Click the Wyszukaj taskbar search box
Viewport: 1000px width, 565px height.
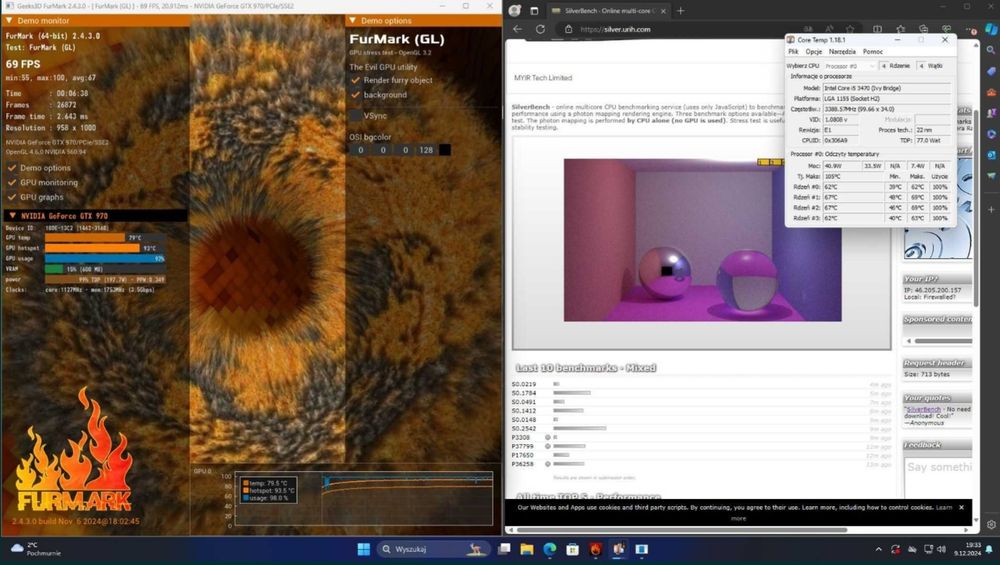pyautogui.click(x=433, y=549)
